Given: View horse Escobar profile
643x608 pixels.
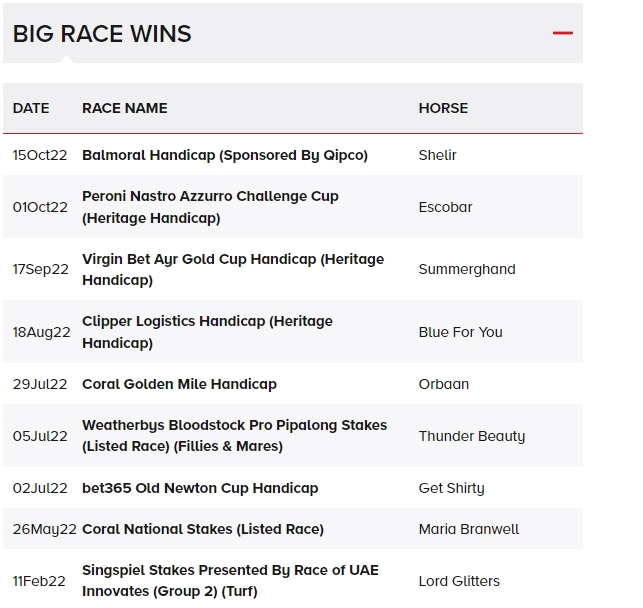Looking at the screenshot, I should [445, 207].
